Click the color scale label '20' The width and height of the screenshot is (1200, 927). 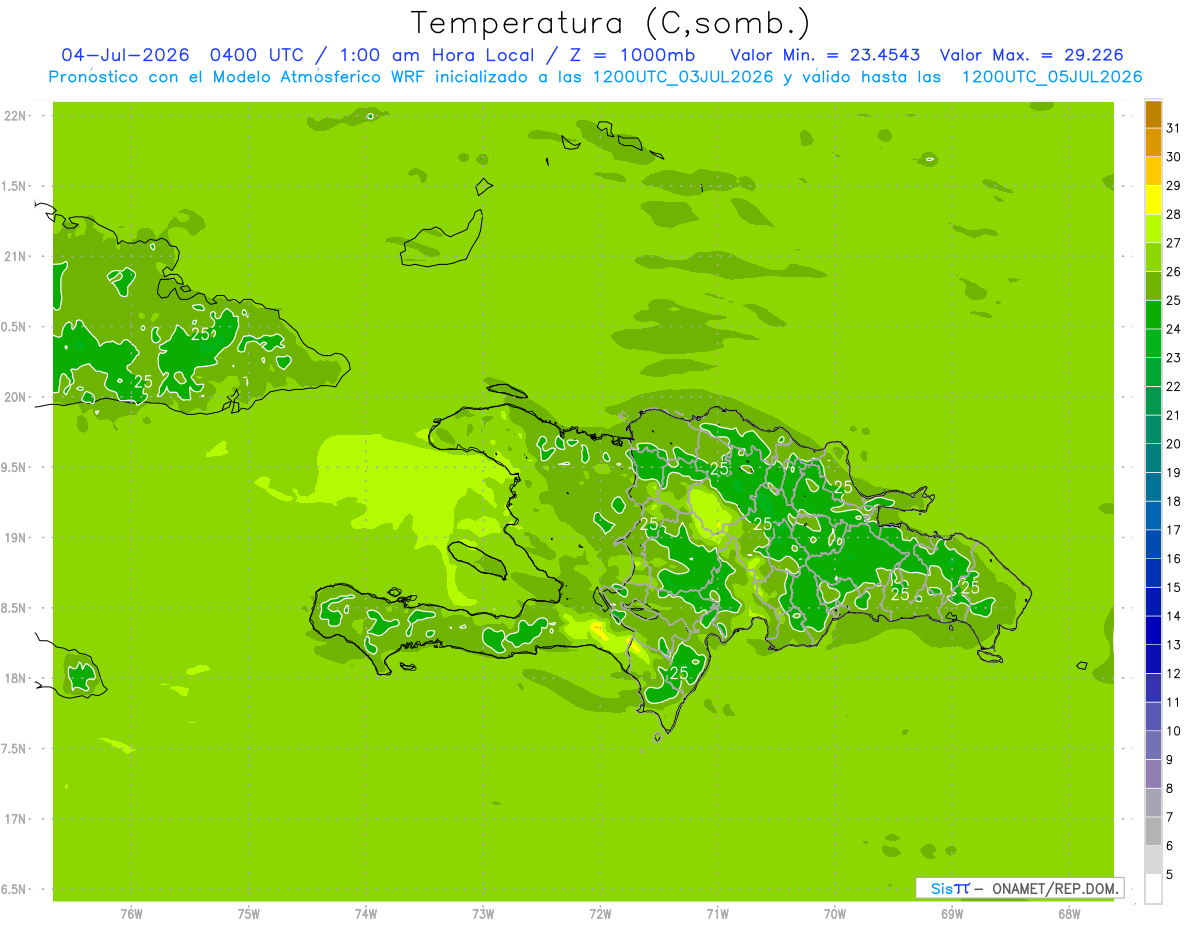1173,443
